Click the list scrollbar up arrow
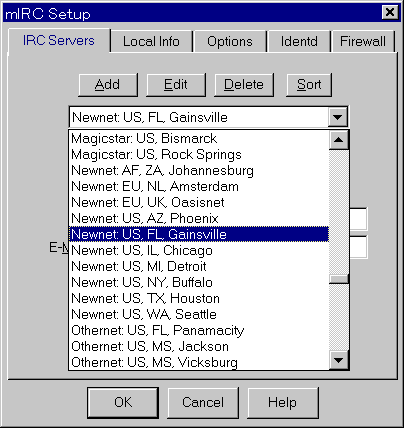The width and height of the screenshot is (404, 428). tap(339, 140)
